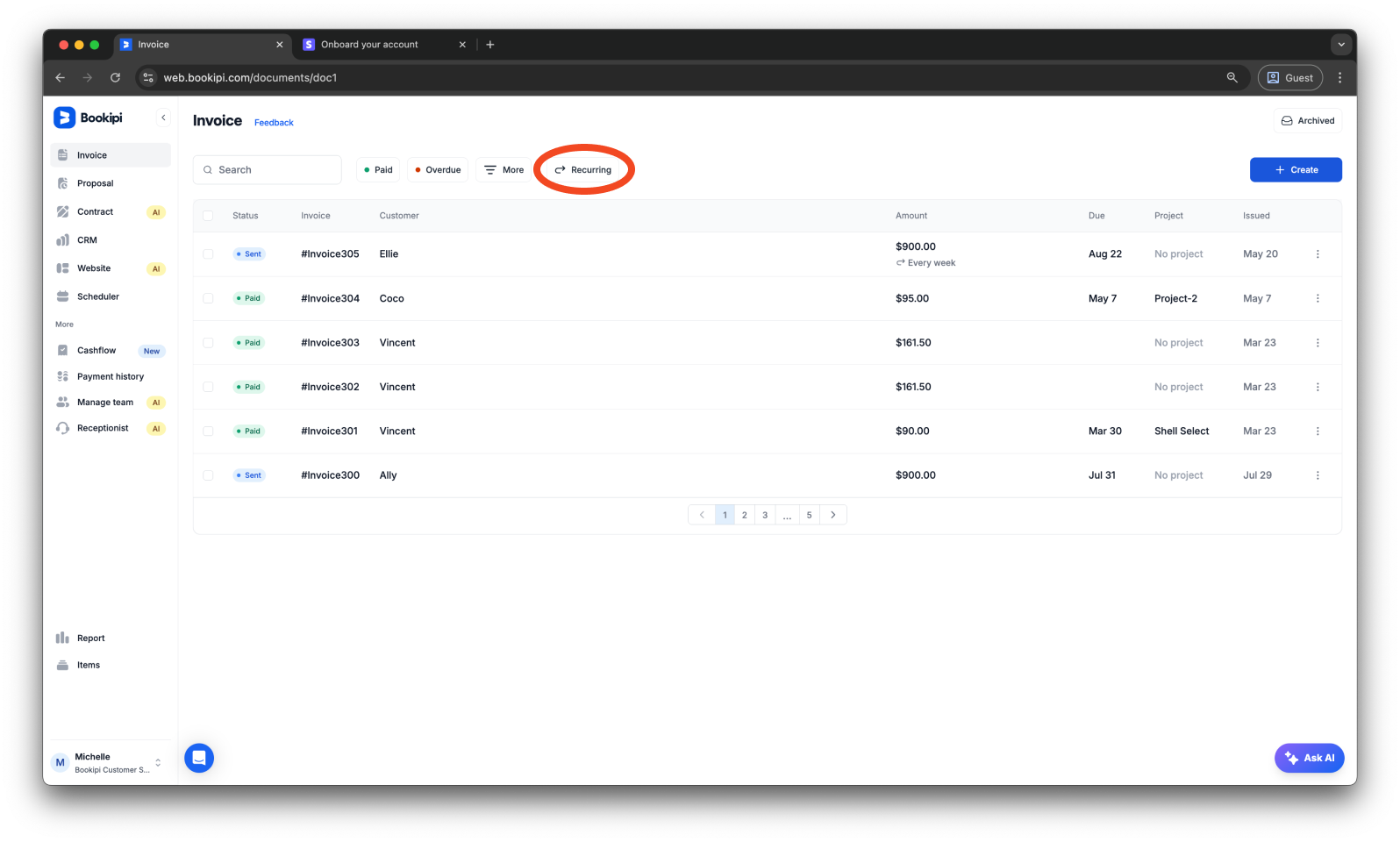Go to next page arrow in pagination
The image size is (1400, 842).
(833, 515)
